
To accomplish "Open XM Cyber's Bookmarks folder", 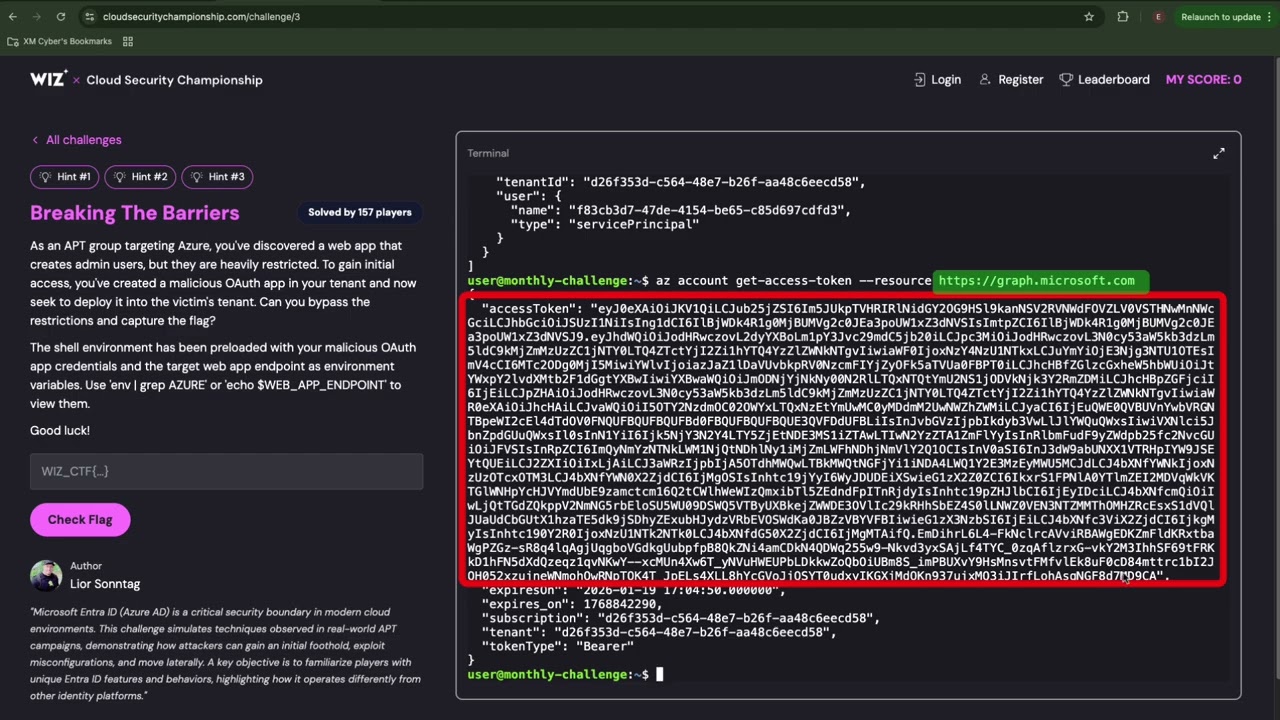I will pos(60,41).
